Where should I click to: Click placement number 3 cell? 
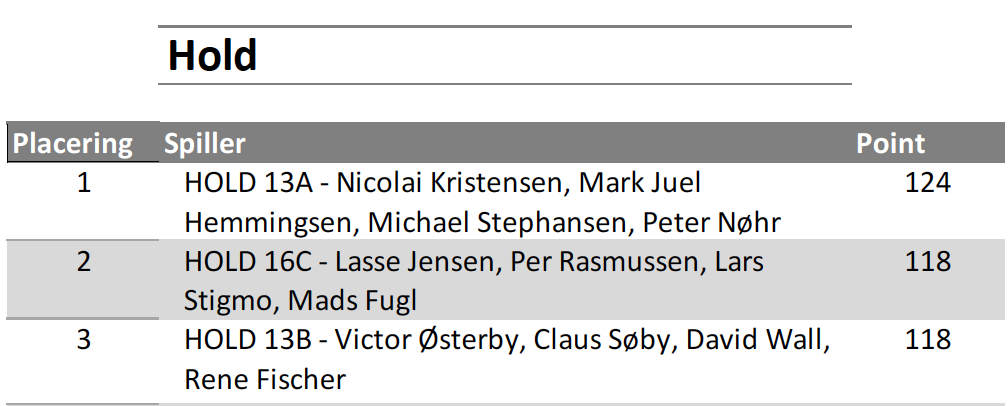coord(84,340)
